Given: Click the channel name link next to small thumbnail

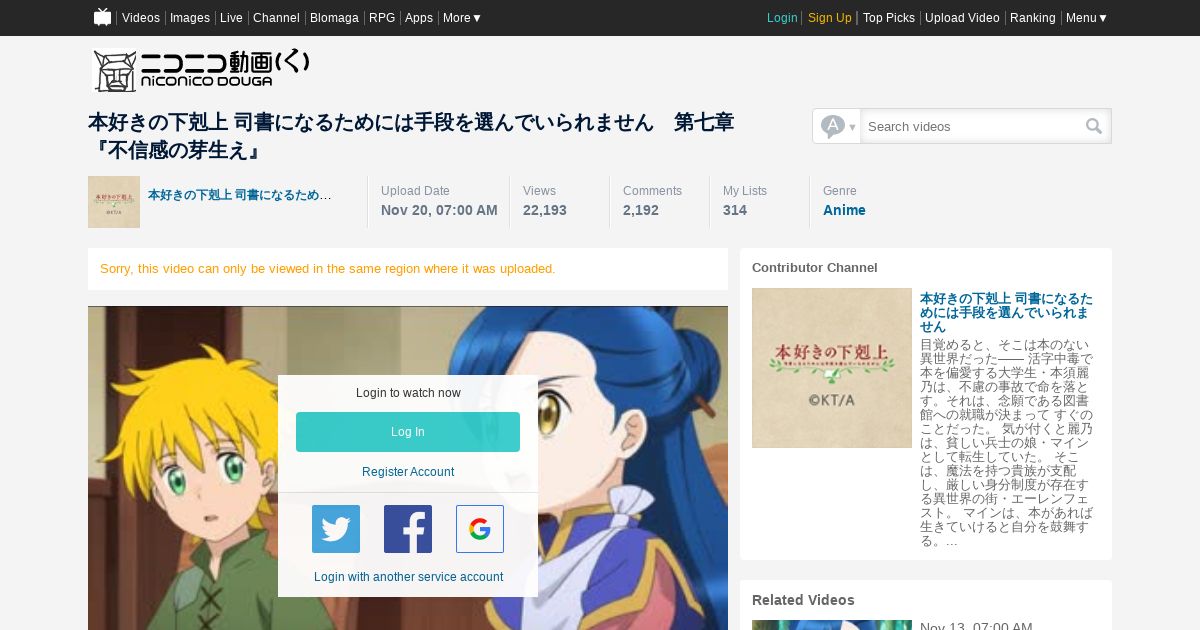Looking at the screenshot, I should click(240, 195).
